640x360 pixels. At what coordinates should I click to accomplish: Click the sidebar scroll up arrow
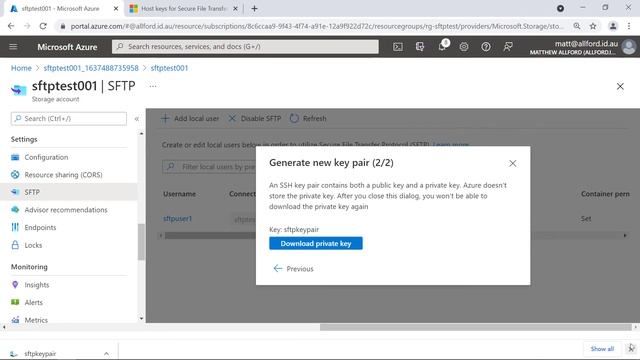141,133
